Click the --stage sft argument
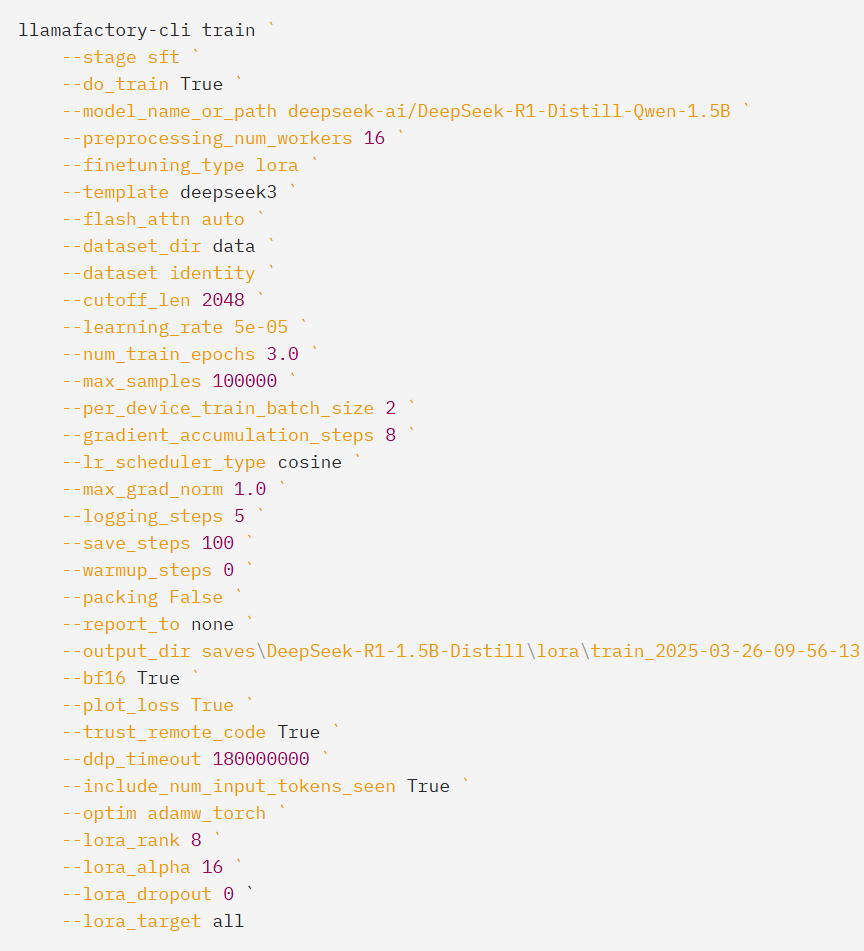This screenshot has height=951, width=864. pyautogui.click(x=121, y=57)
